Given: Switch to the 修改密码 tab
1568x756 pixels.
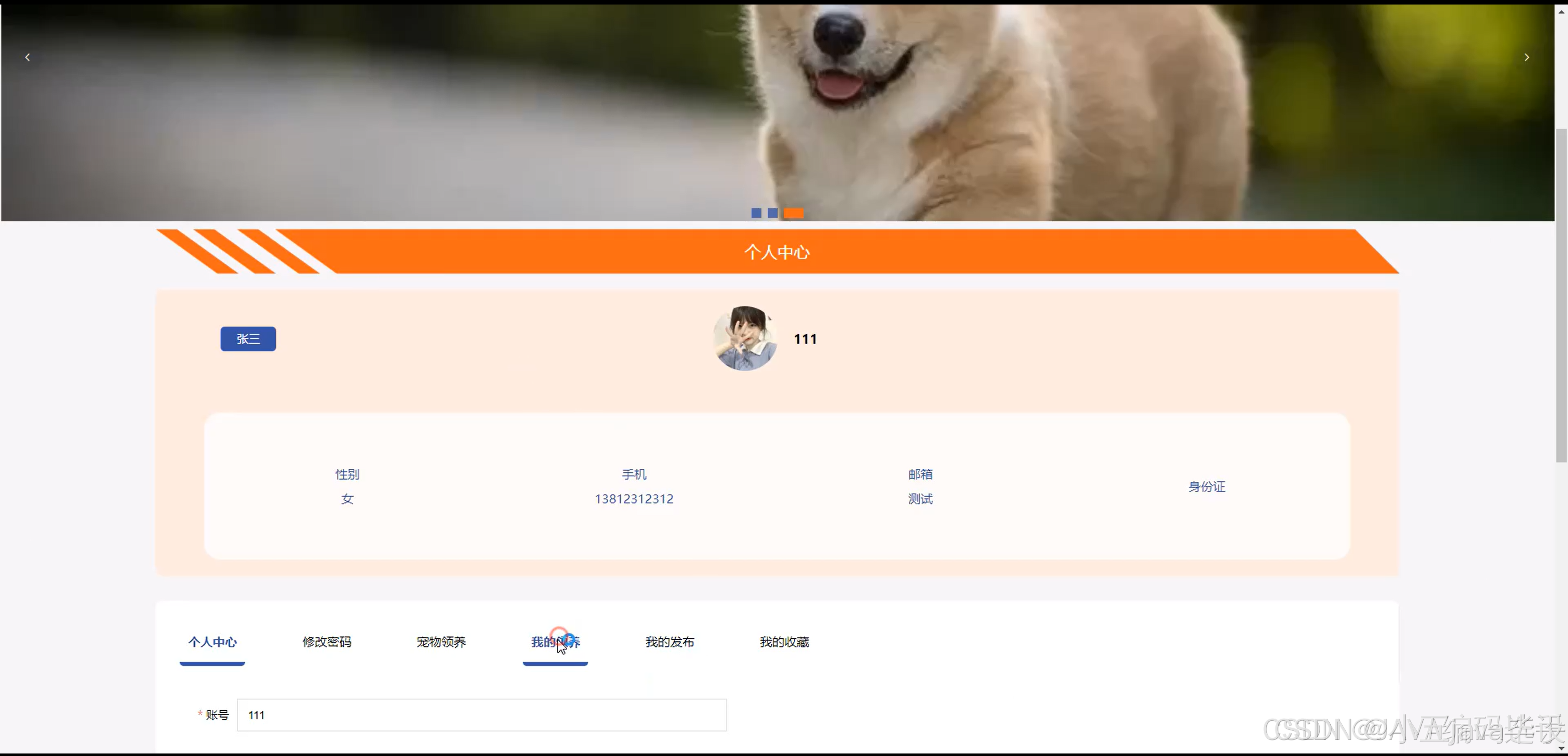Looking at the screenshot, I should (327, 641).
